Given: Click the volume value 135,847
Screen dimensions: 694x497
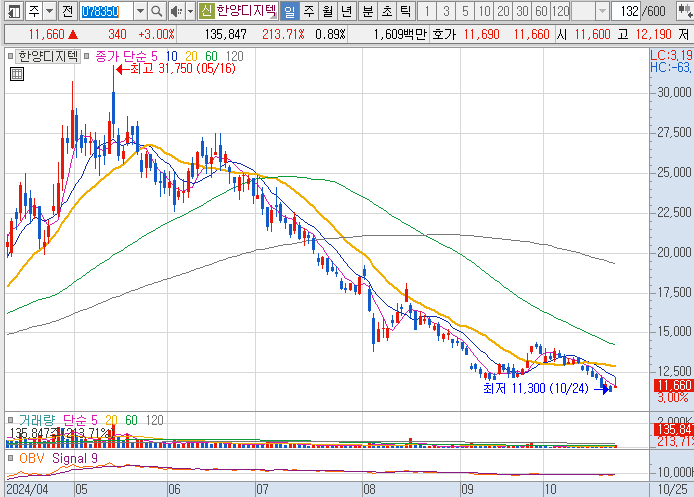Looking at the screenshot, I should click(226, 34).
